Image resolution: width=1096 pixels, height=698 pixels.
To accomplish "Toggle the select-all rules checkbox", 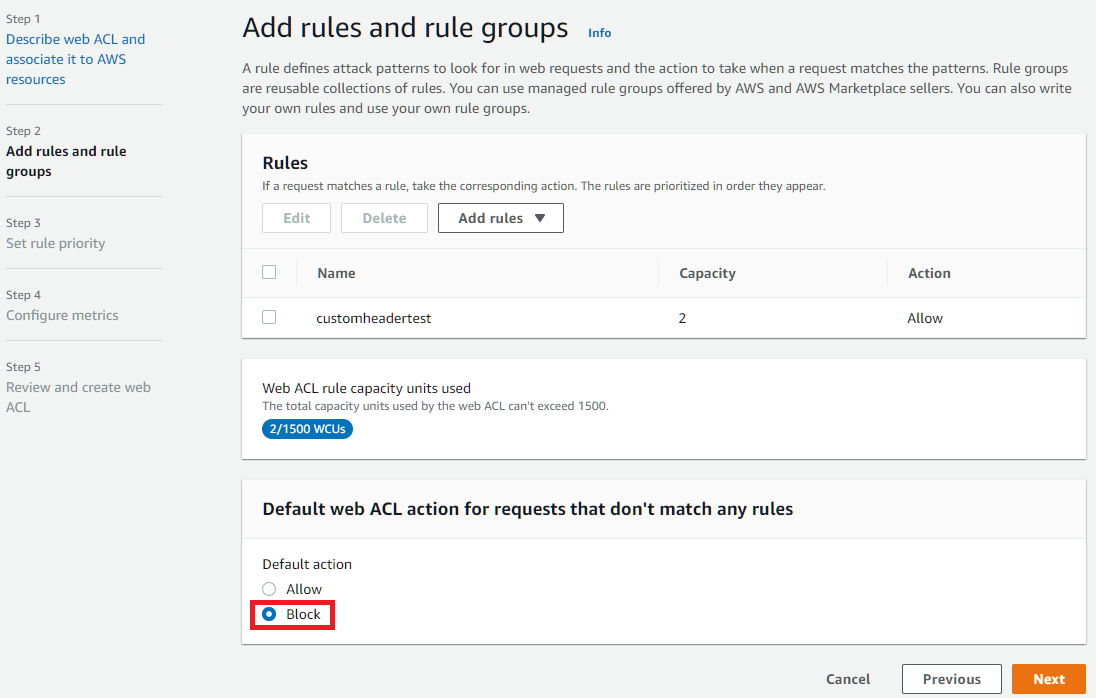I will click(x=269, y=272).
